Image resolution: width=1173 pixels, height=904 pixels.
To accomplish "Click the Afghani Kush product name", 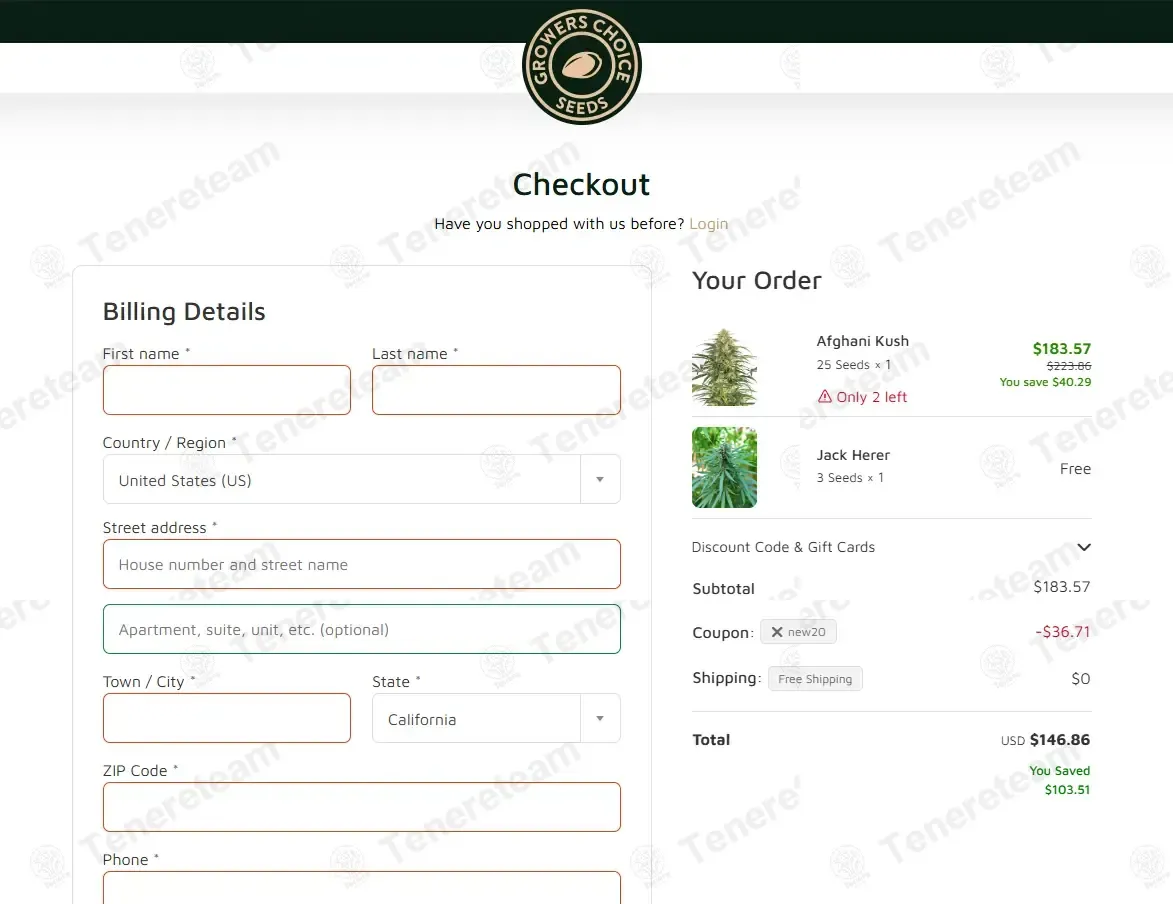I will click(x=863, y=341).
